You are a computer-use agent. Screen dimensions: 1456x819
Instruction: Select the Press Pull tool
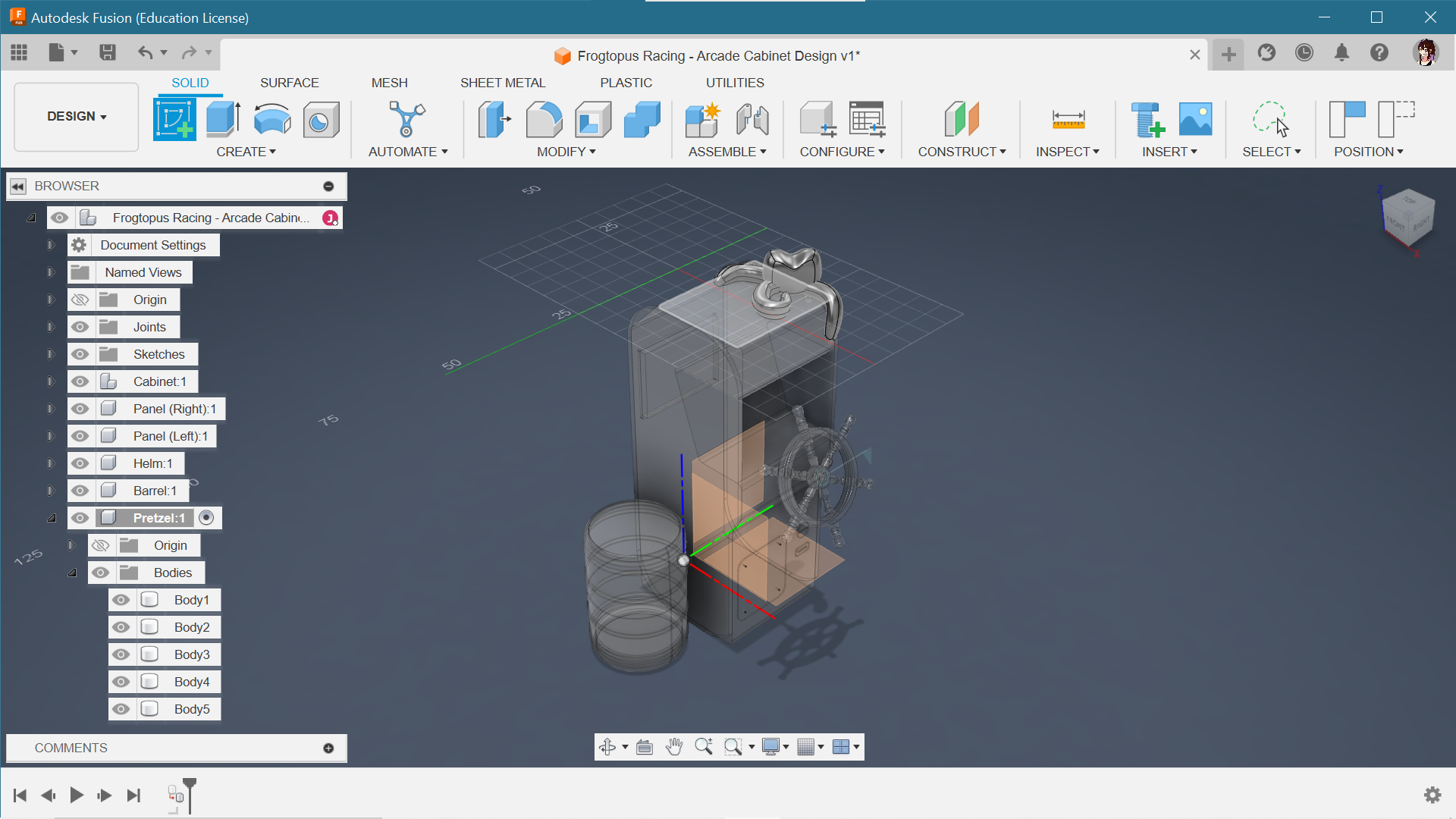tap(494, 119)
